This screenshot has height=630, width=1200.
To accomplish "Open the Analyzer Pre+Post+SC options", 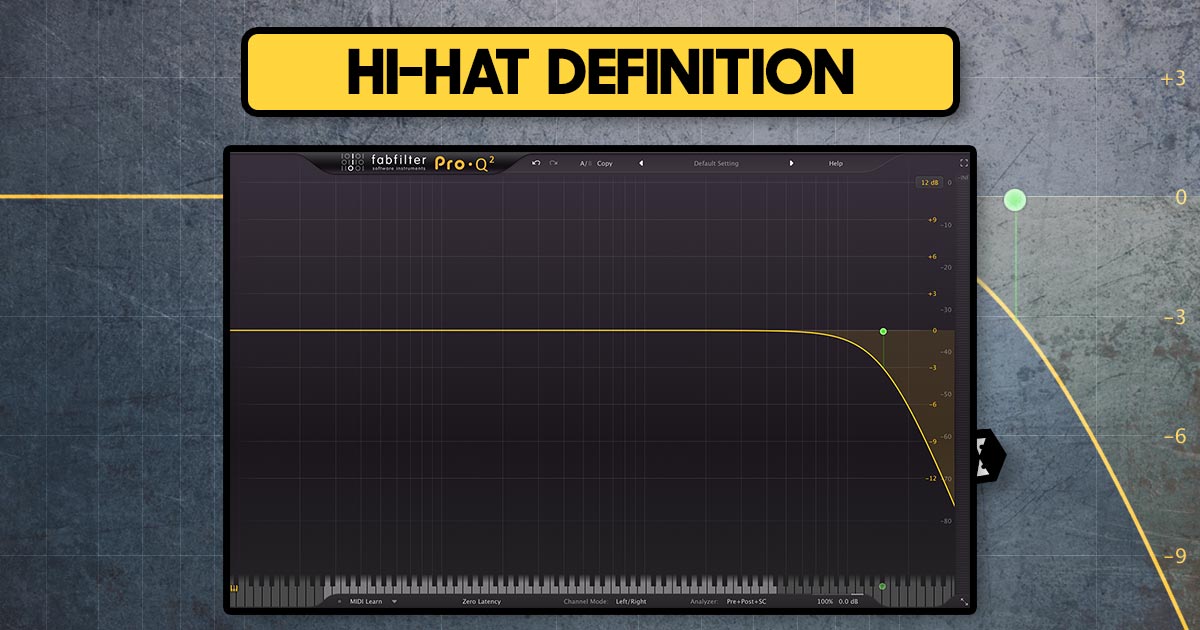I will tap(745, 600).
